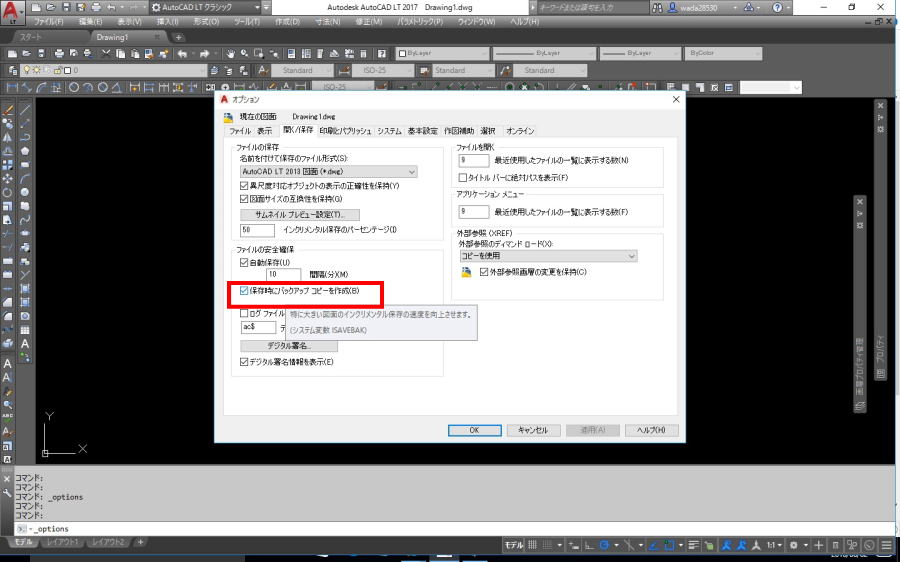900x562 pixels.
Task: Open help via question mark toolbar icon
Action: [382, 53]
